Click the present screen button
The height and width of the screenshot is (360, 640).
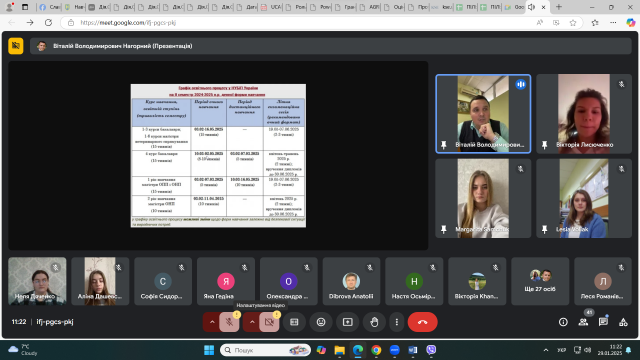(348, 322)
